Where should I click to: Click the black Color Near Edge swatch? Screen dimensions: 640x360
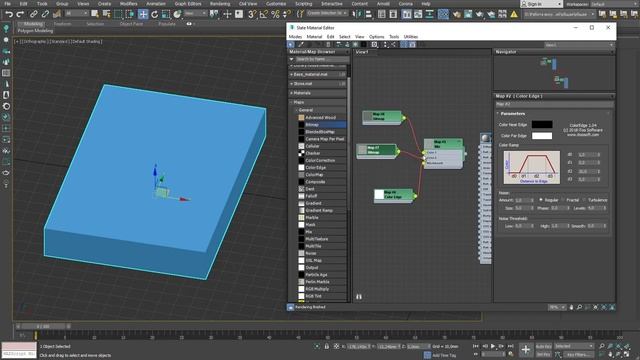[542, 124]
